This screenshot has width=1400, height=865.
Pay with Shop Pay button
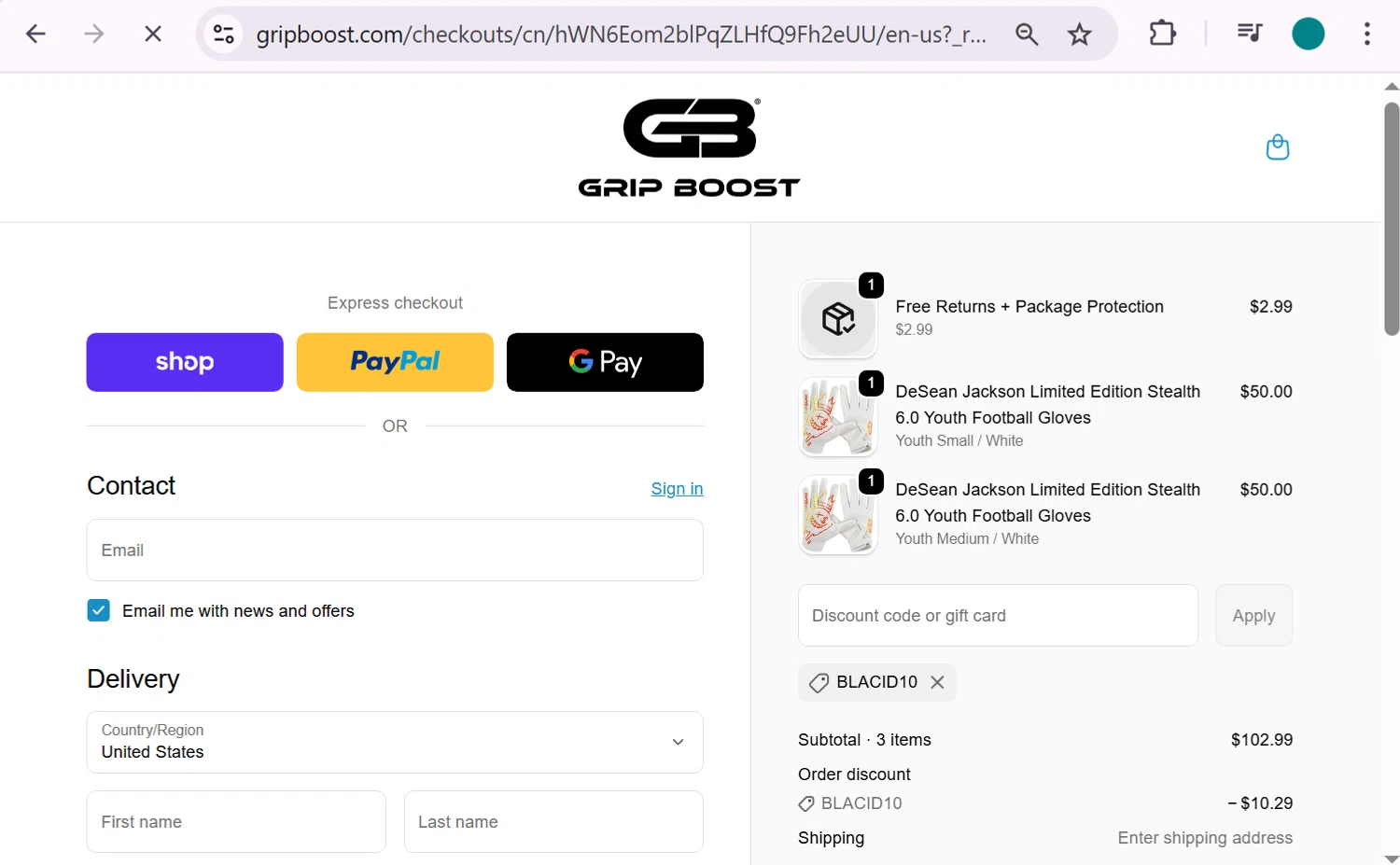[185, 362]
